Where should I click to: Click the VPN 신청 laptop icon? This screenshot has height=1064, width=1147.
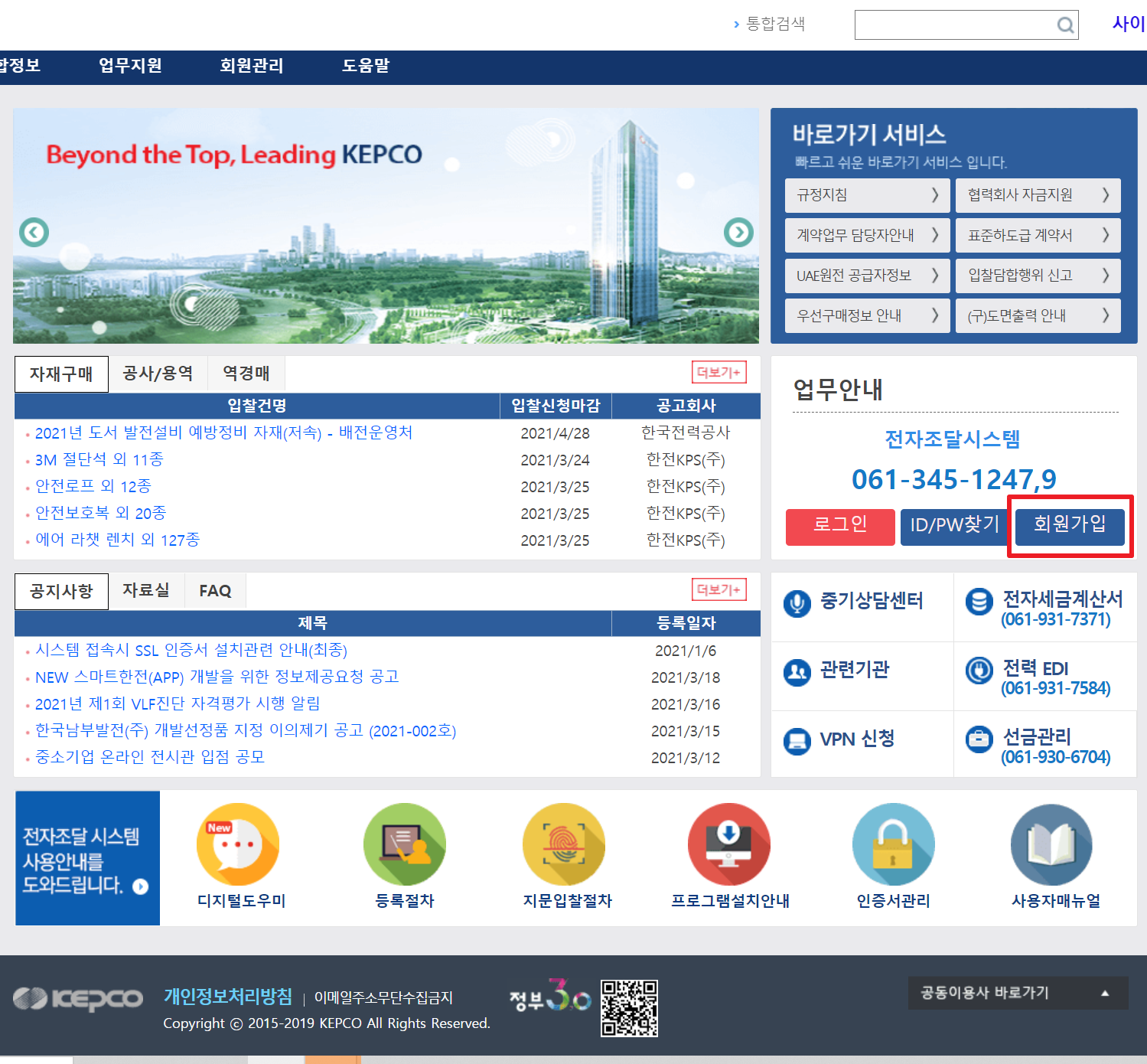pyautogui.click(x=797, y=741)
